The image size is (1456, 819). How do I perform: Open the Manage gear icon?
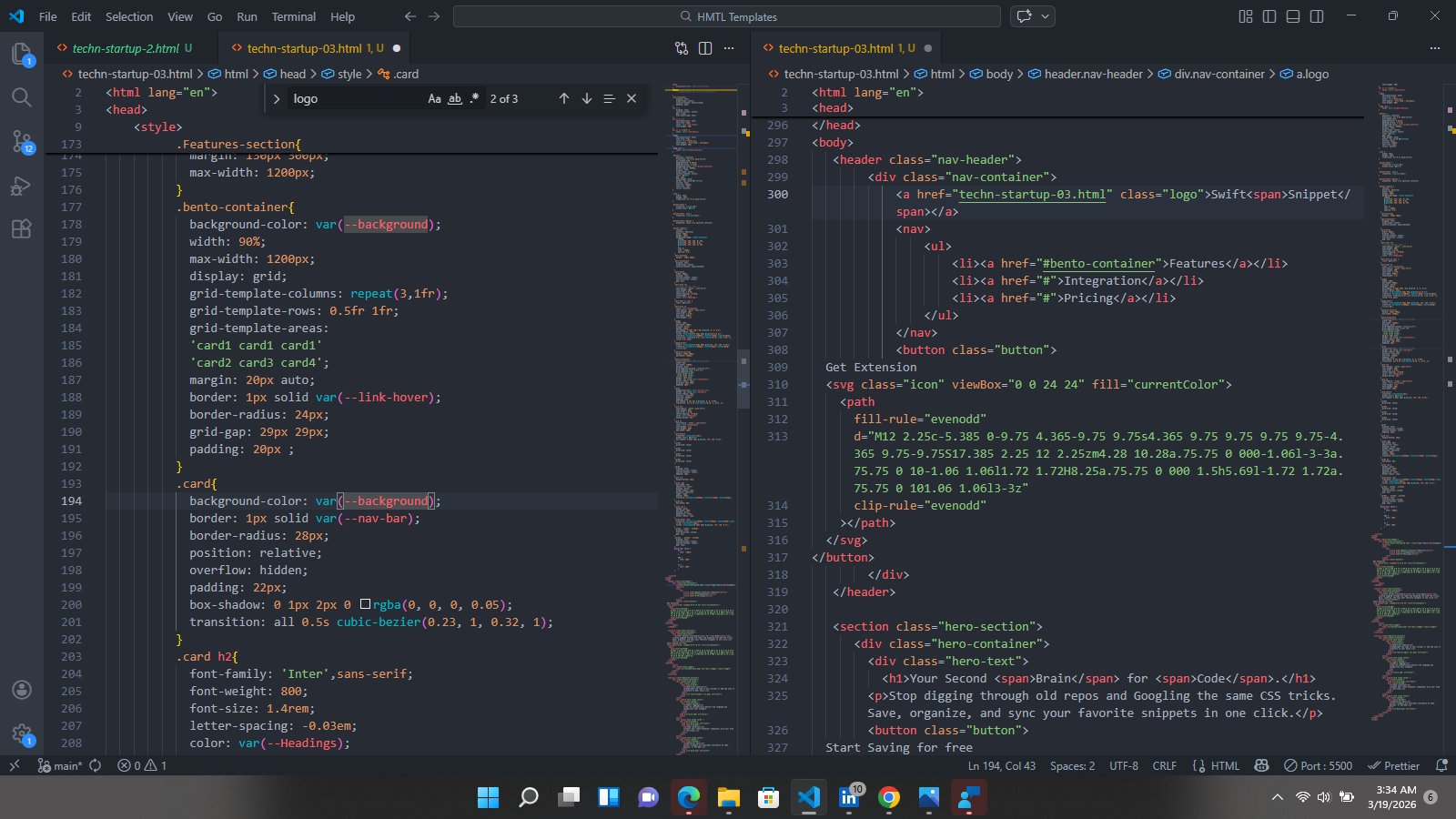click(22, 733)
